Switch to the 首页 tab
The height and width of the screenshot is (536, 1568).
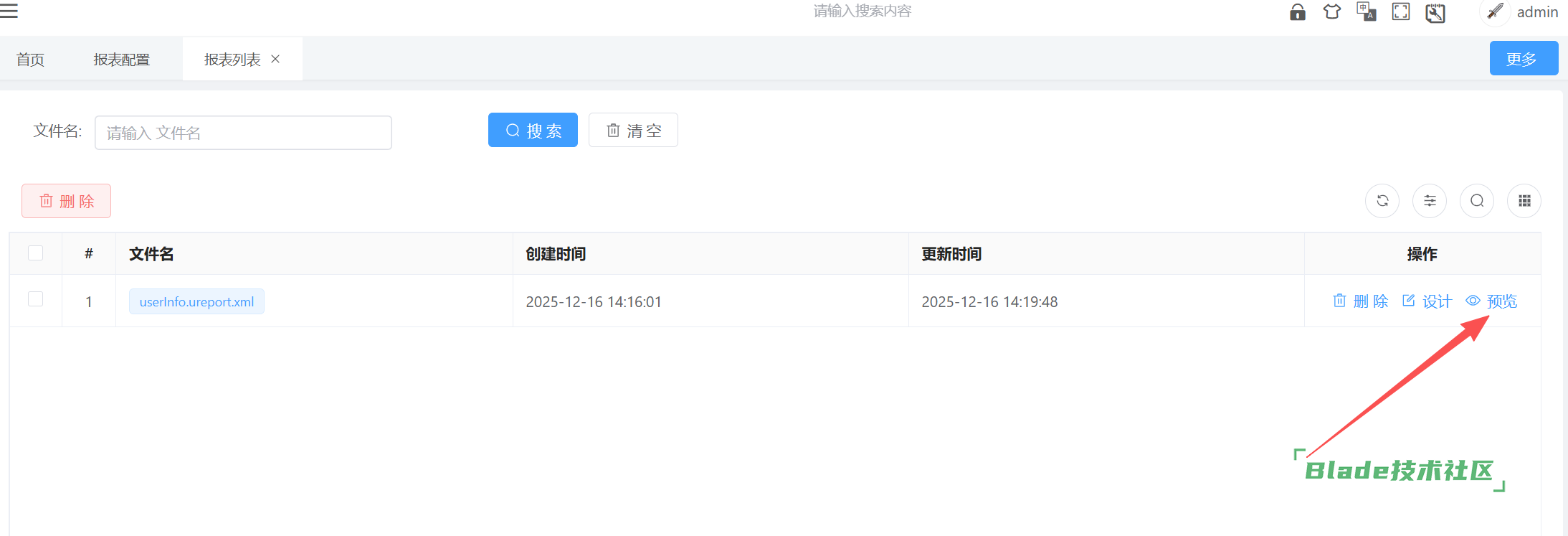point(30,60)
